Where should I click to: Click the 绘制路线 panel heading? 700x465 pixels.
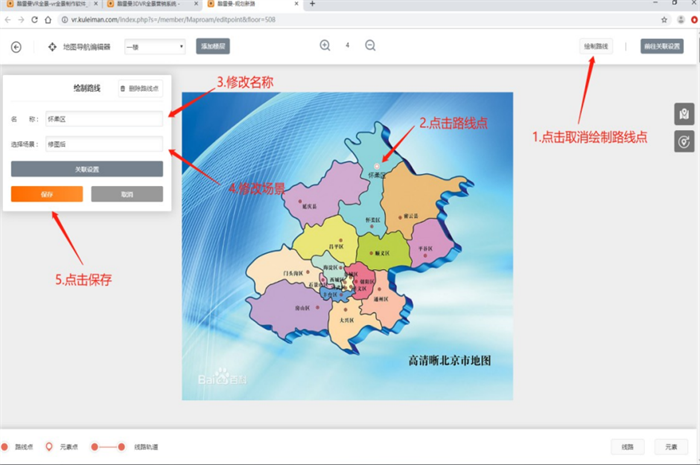[x=87, y=88]
